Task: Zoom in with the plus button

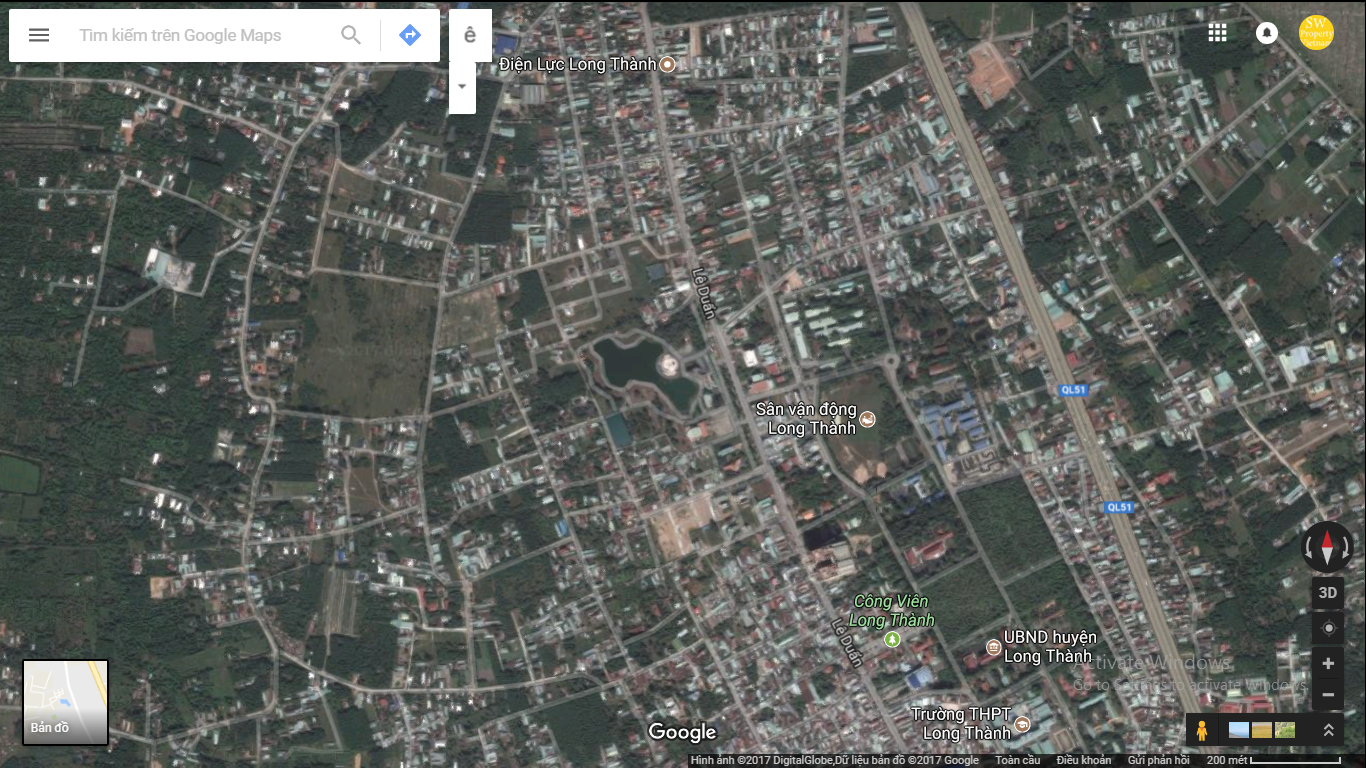Action: point(1328,663)
